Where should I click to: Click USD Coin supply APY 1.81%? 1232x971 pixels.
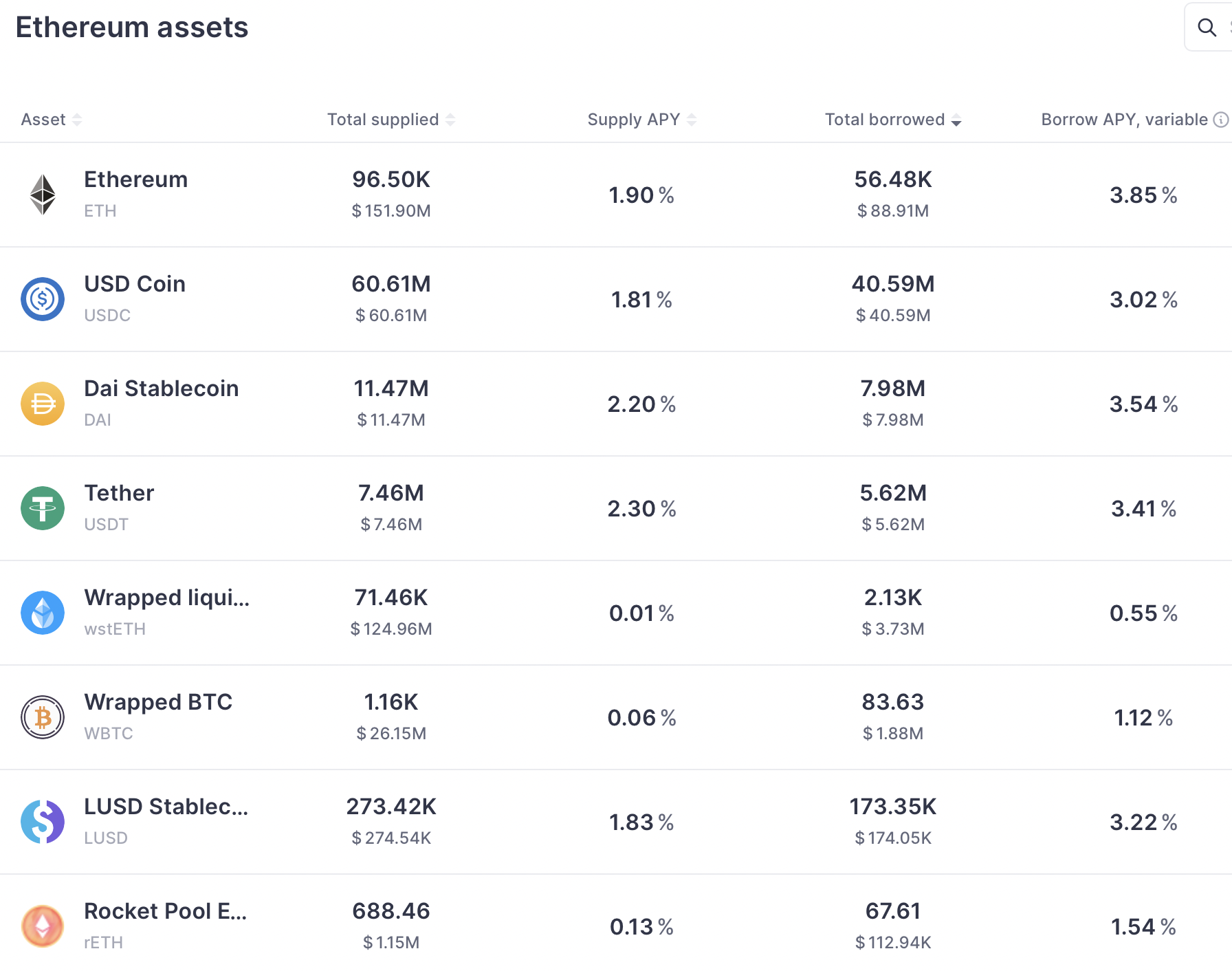(x=641, y=300)
